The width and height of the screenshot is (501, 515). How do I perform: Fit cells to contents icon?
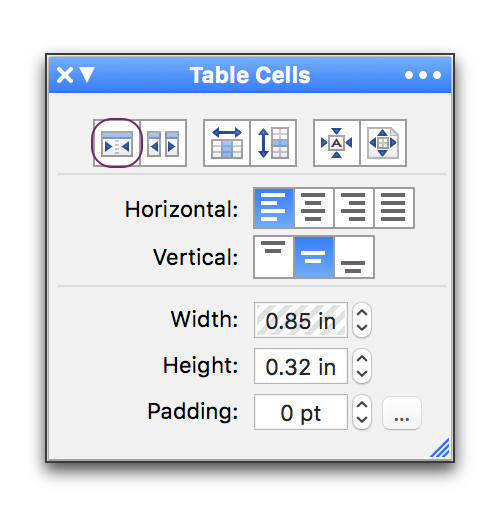(337, 143)
